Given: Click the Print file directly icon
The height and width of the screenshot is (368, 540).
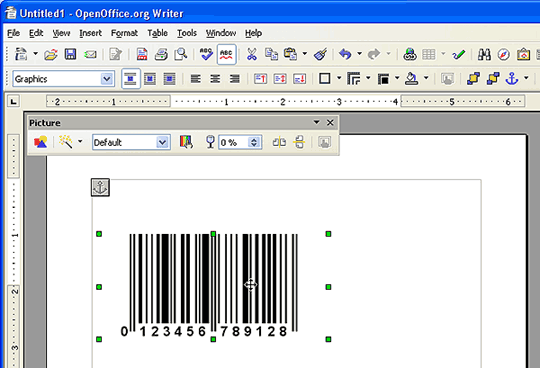Looking at the screenshot, I should (x=161, y=54).
